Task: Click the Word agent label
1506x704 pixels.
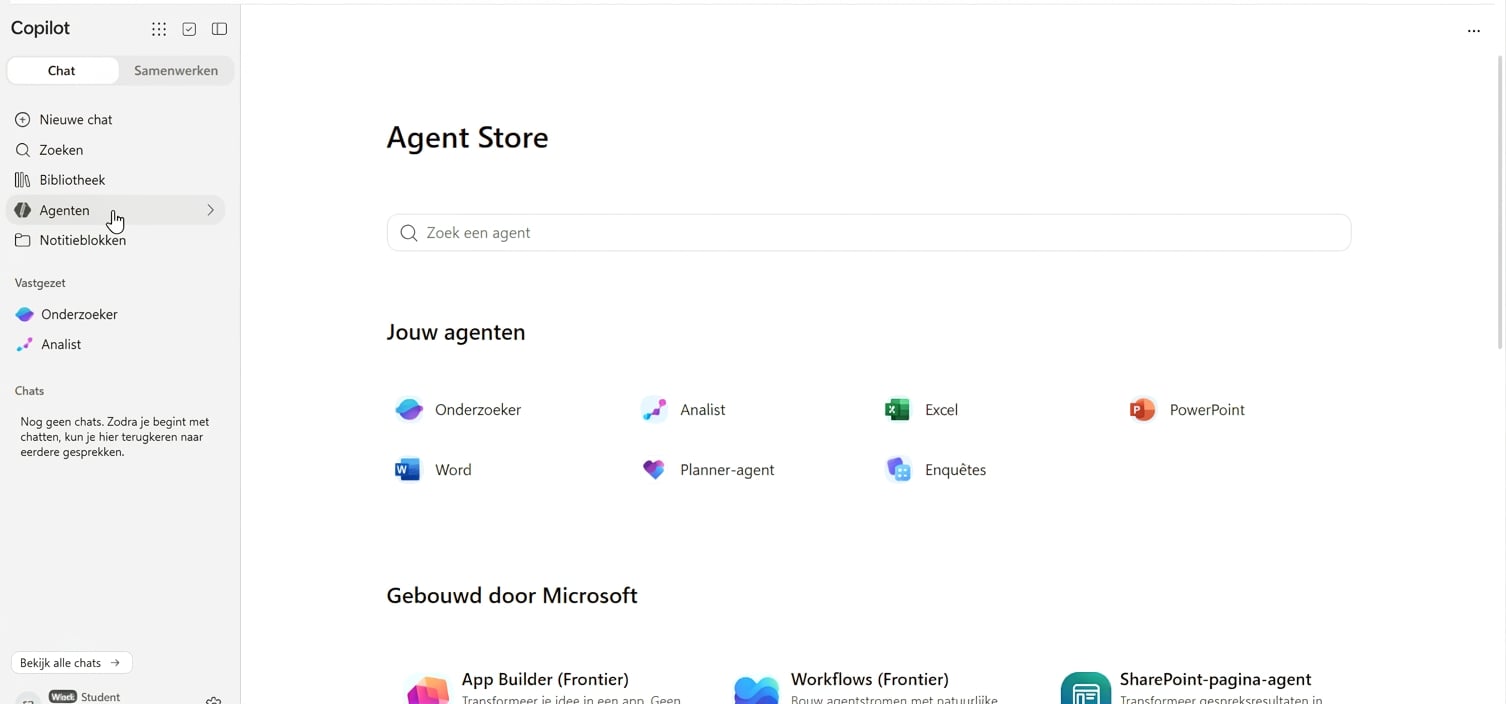Action: pos(453,470)
